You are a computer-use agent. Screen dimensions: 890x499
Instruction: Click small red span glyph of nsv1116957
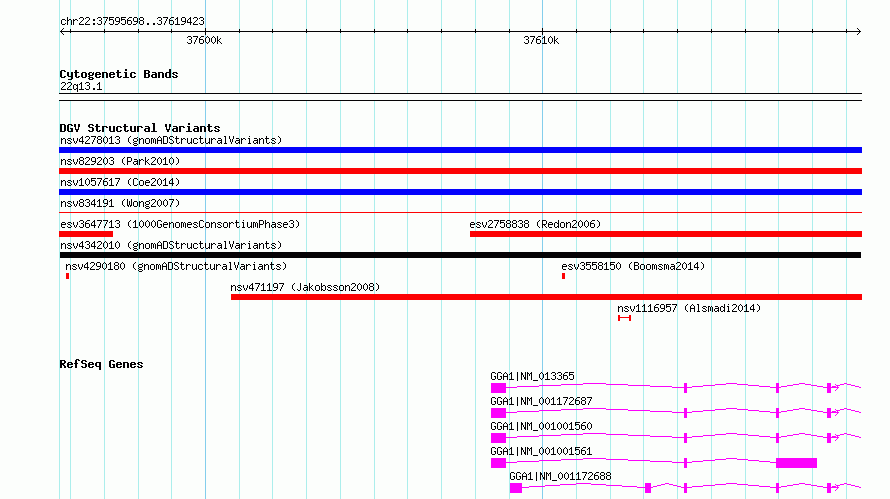pyautogui.click(x=624, y=318)
